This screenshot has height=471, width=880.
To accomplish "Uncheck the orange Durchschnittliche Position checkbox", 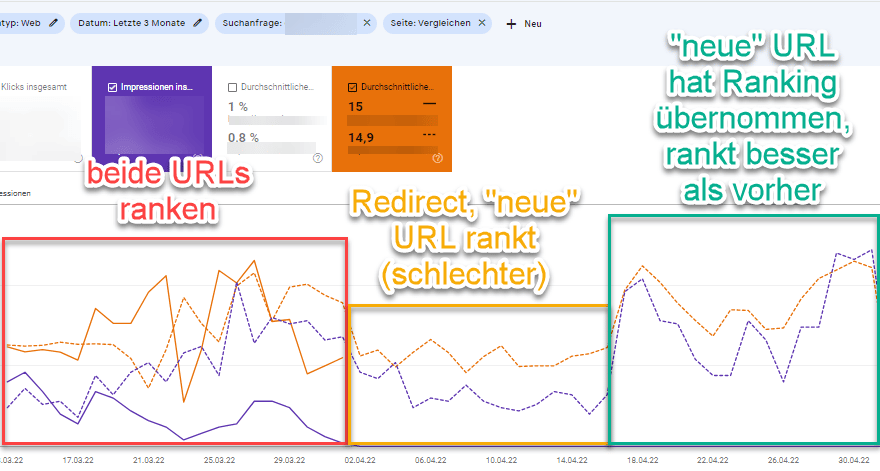I will click(x=352, y=87).
